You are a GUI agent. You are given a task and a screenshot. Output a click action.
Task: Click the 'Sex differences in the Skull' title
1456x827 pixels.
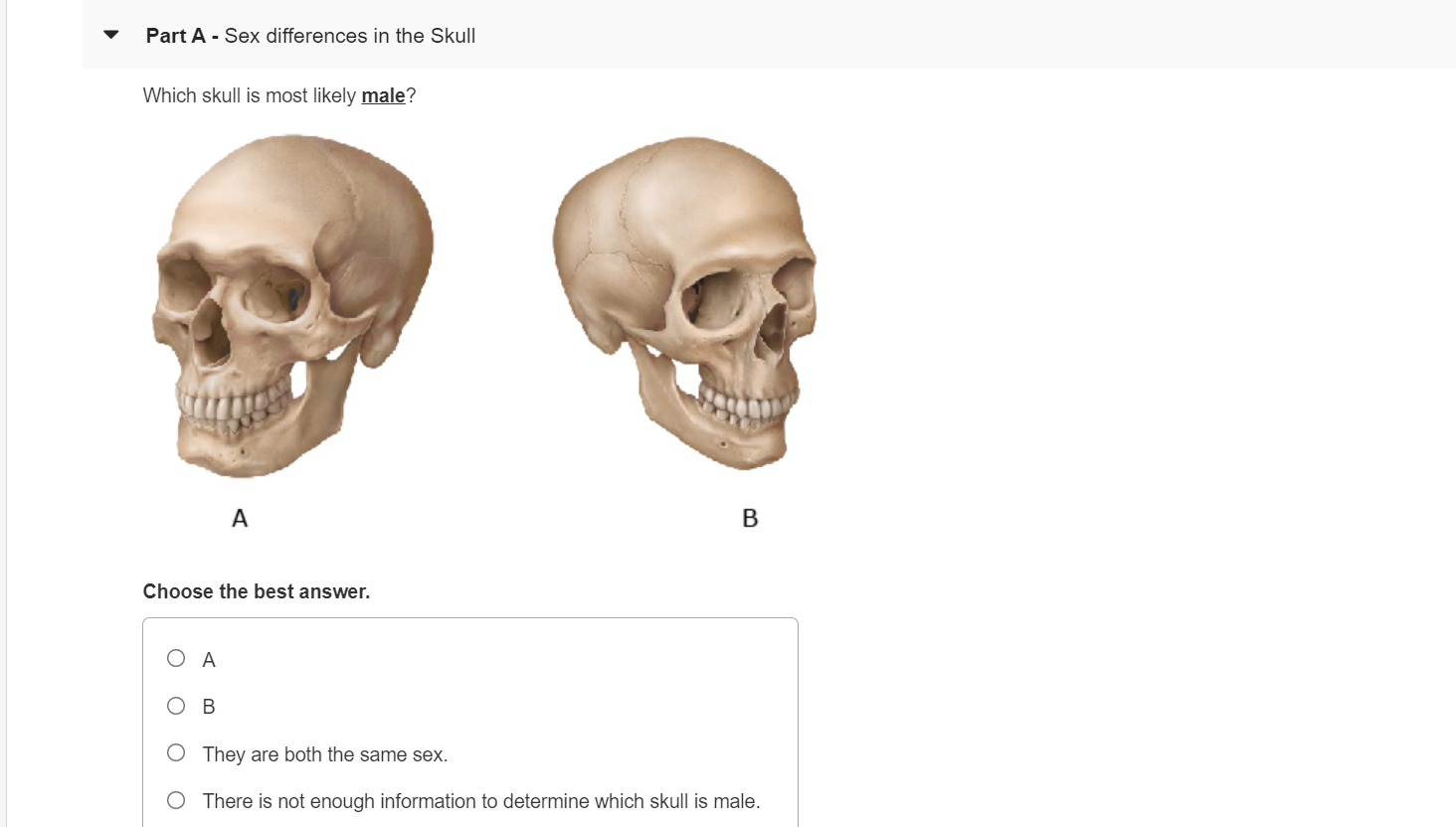[350, 36]
